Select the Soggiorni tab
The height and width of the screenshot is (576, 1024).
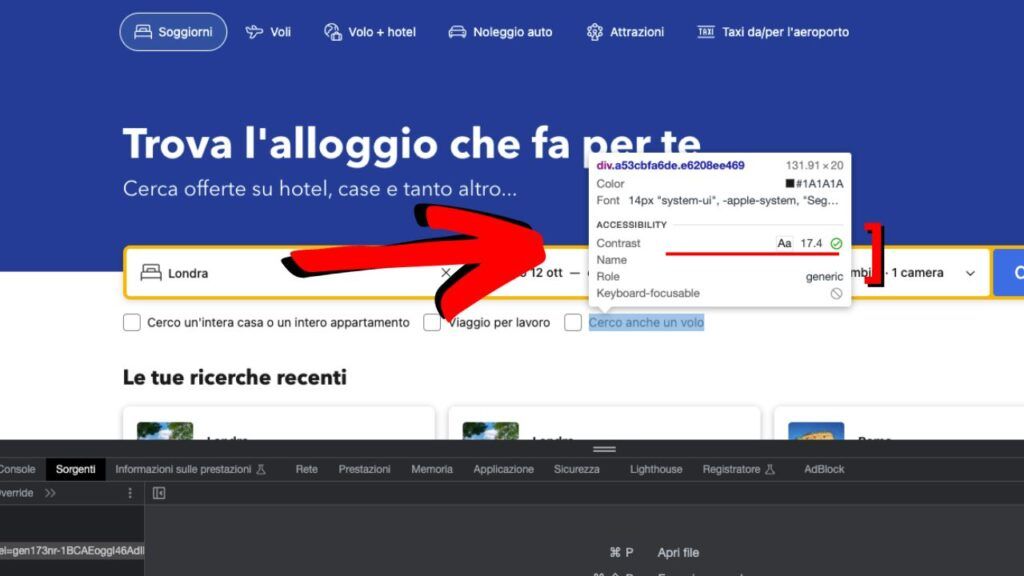coord(173,31)
